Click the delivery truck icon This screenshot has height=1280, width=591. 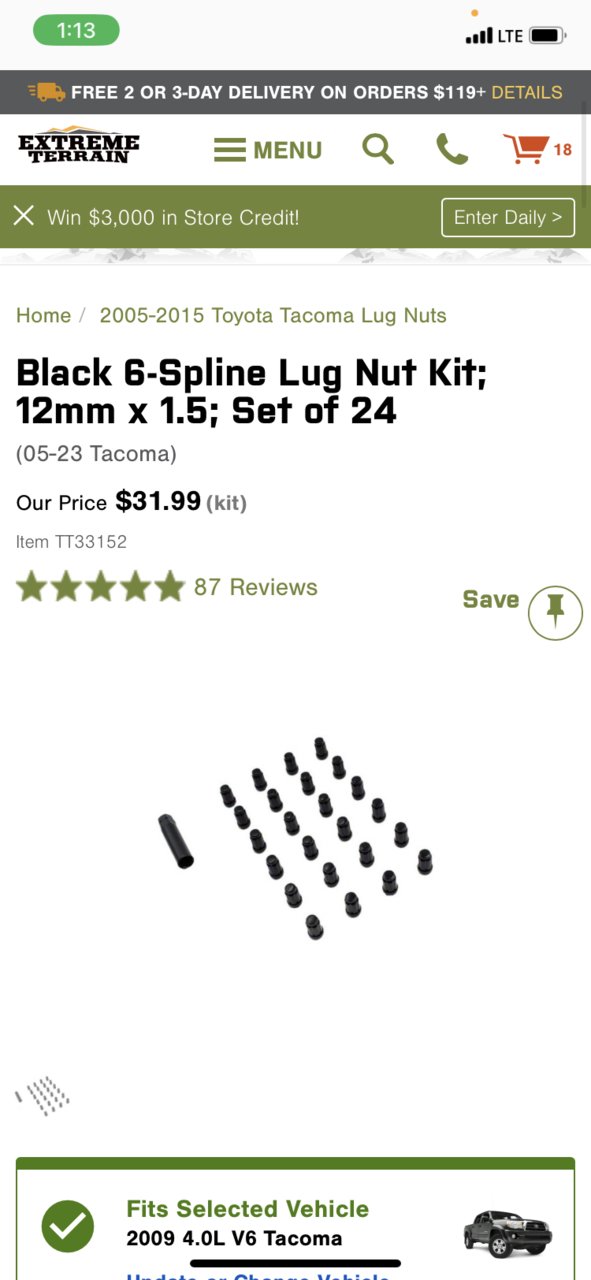(x=47, y=92)
